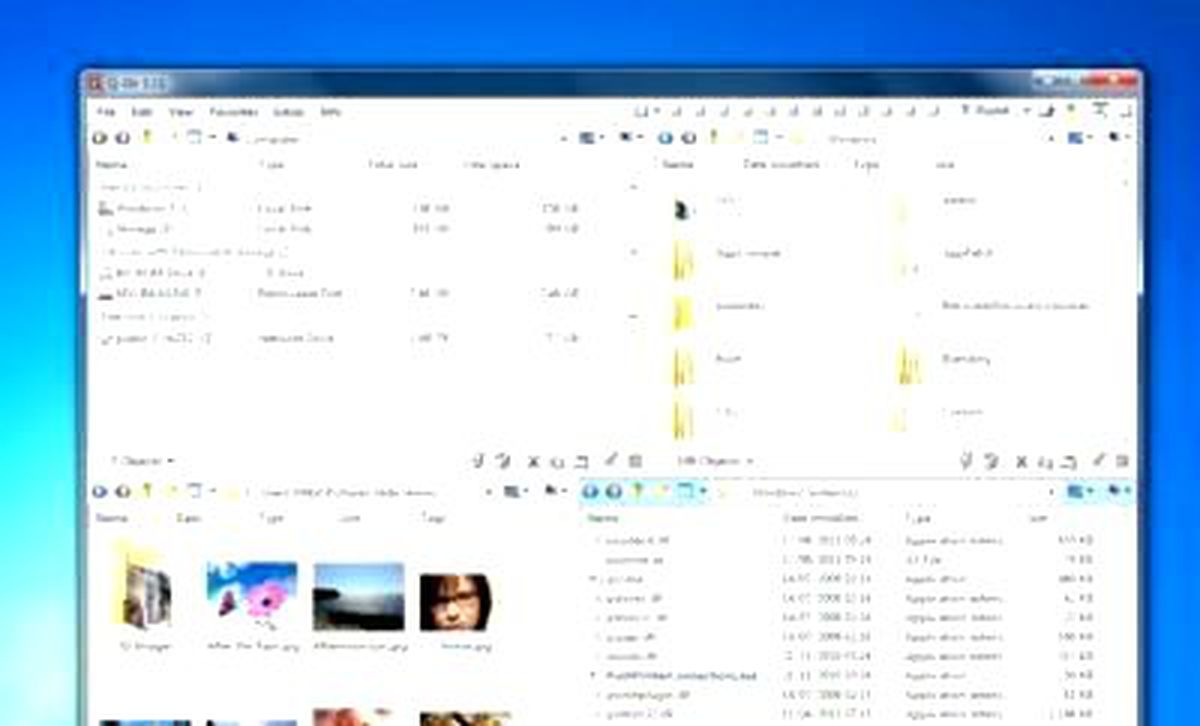
Task: Click delete X icon under top-right pane
Action: (x=1021, y=462)
